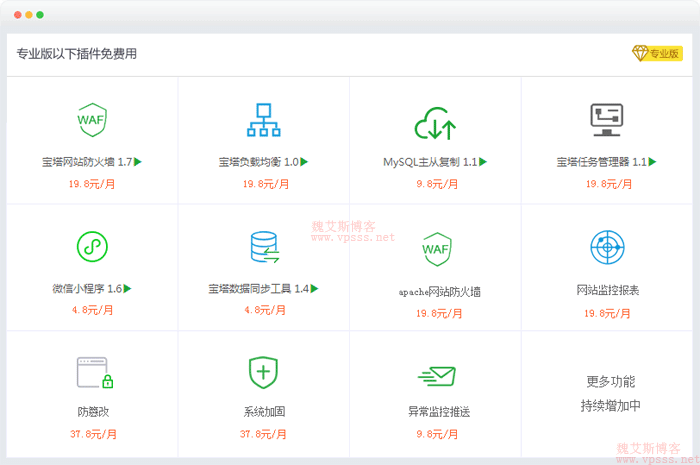
Task: Click the 37.8元/月 price under 系统加固
Action: coord(263,434)
